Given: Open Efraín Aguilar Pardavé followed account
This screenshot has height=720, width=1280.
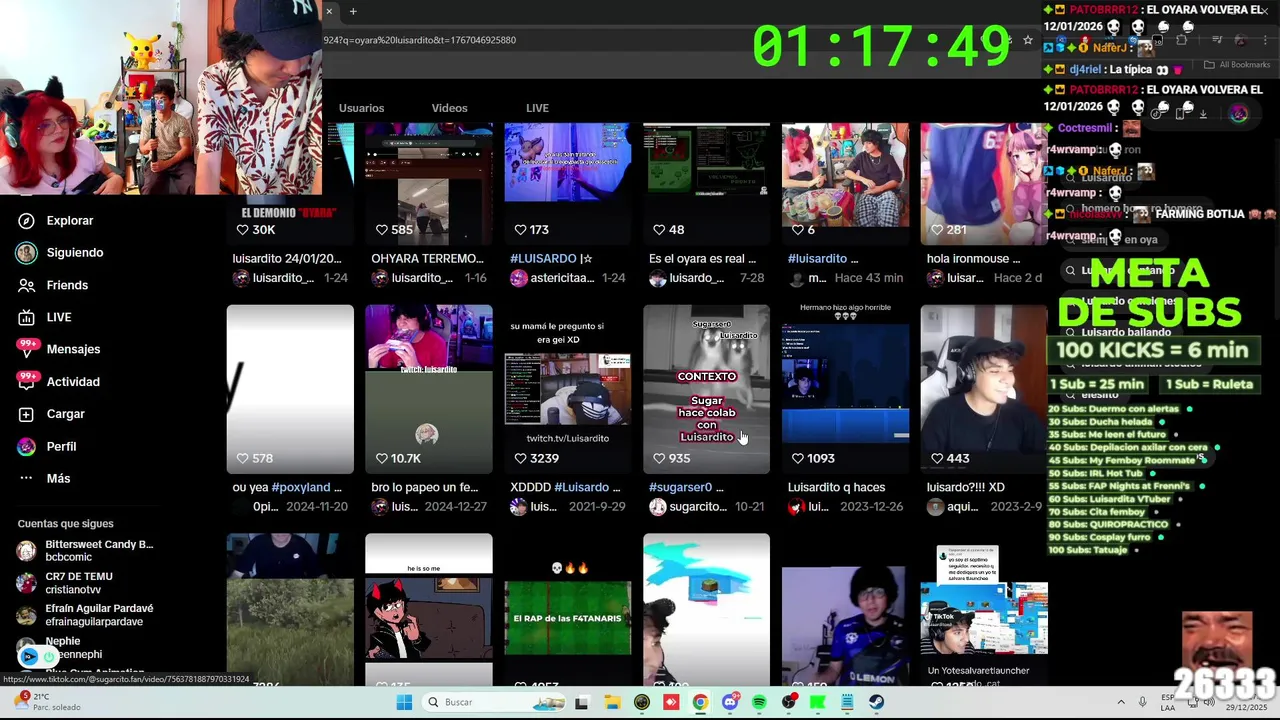Looking at the screenshot, I should [x=85, y=615].
